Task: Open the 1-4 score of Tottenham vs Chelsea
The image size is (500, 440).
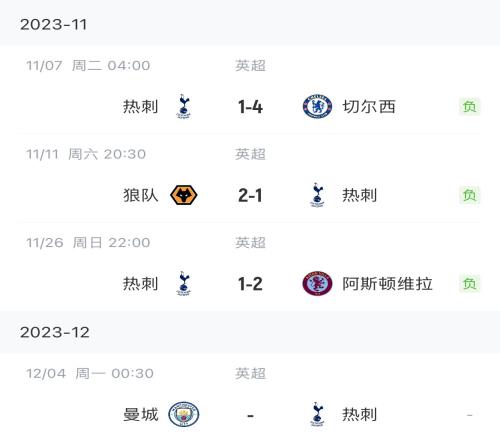Action: 250,107
